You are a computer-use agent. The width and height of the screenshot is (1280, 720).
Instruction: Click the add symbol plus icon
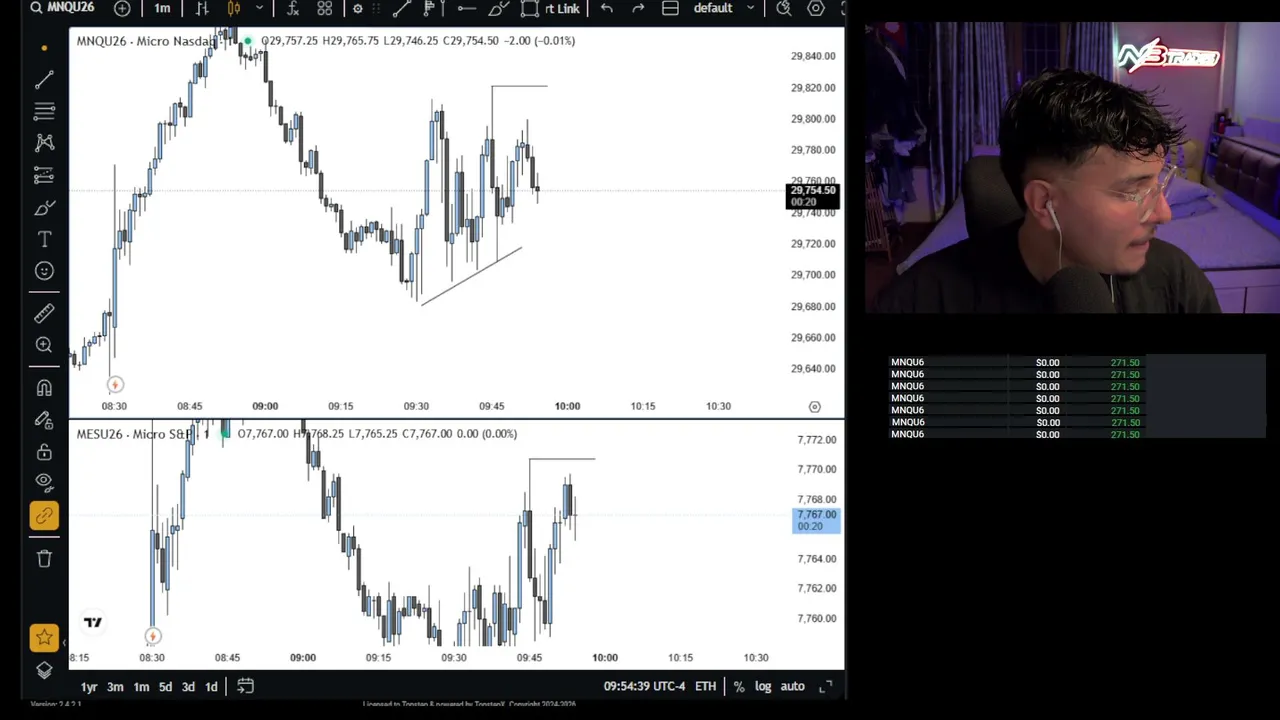(x=122, y=8)
